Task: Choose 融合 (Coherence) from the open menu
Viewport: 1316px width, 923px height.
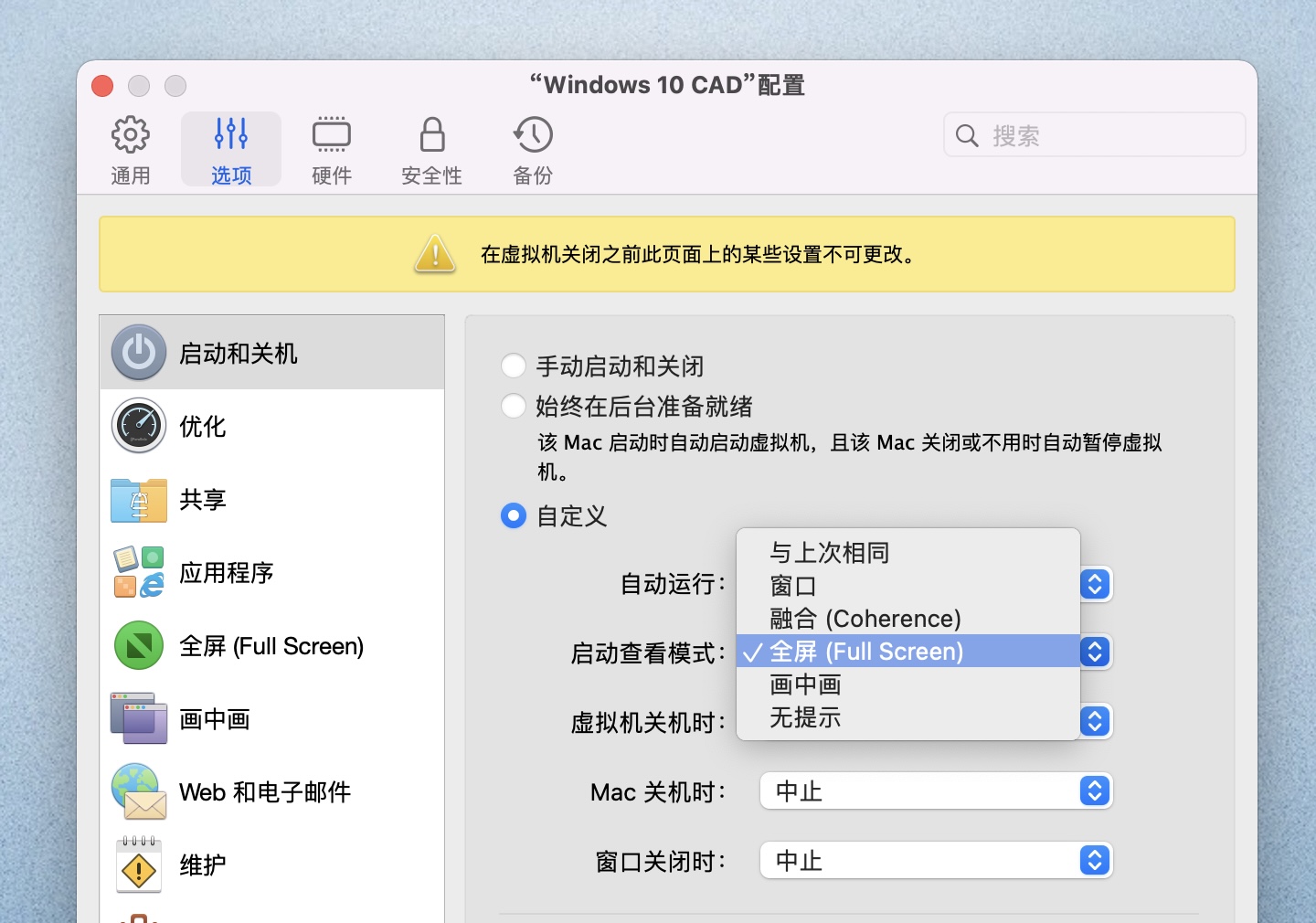Action: pyautogui.click(x=866, y=619)
